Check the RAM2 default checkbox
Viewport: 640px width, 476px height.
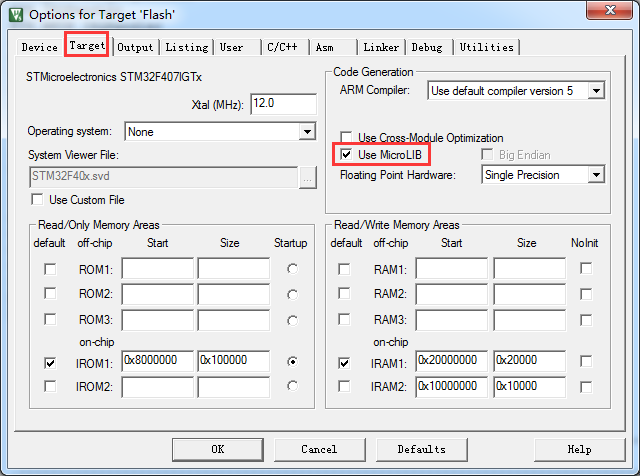[344, 294]
